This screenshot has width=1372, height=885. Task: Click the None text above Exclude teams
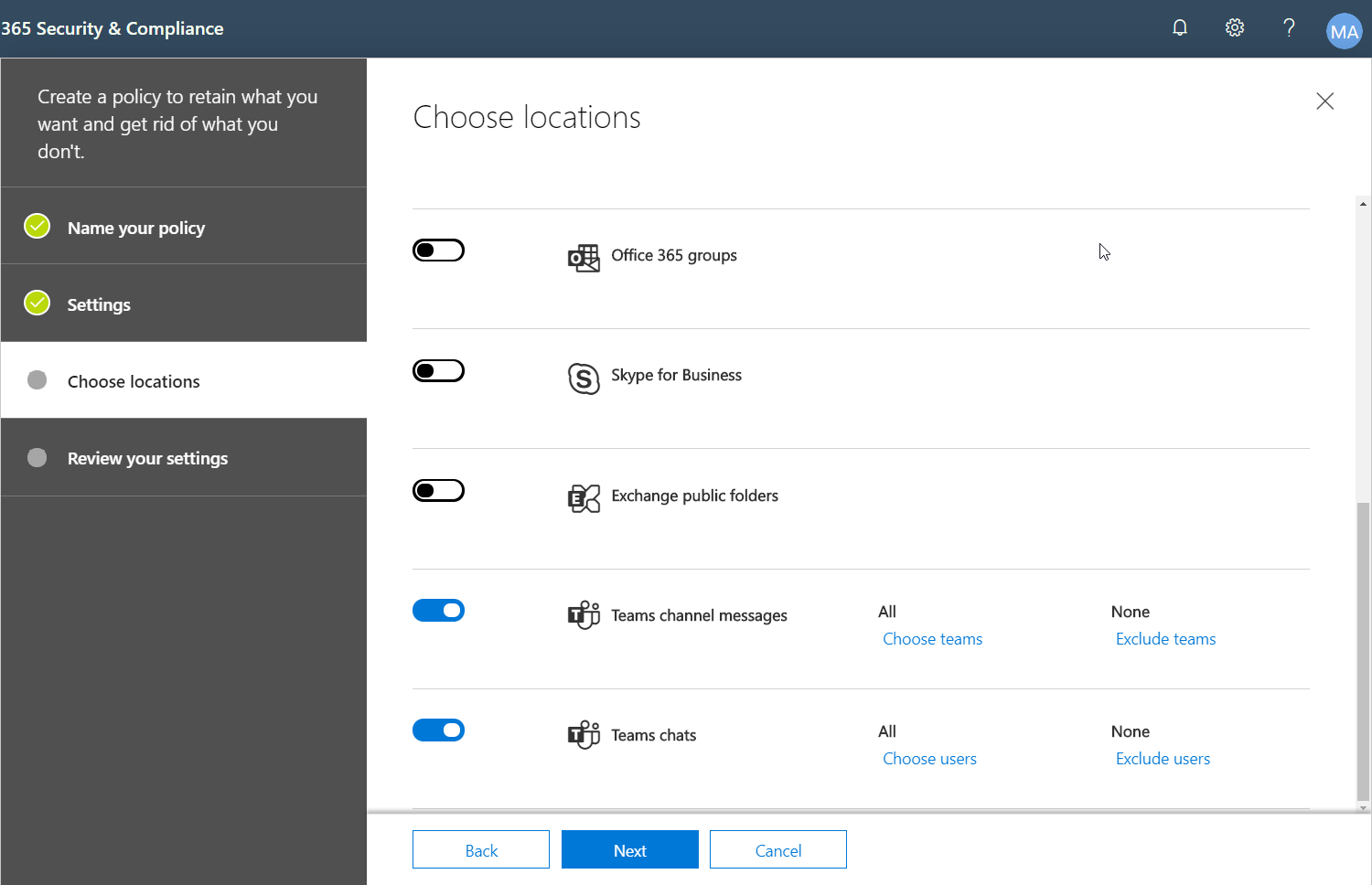pyautogui.click(x=1131, y=612)
